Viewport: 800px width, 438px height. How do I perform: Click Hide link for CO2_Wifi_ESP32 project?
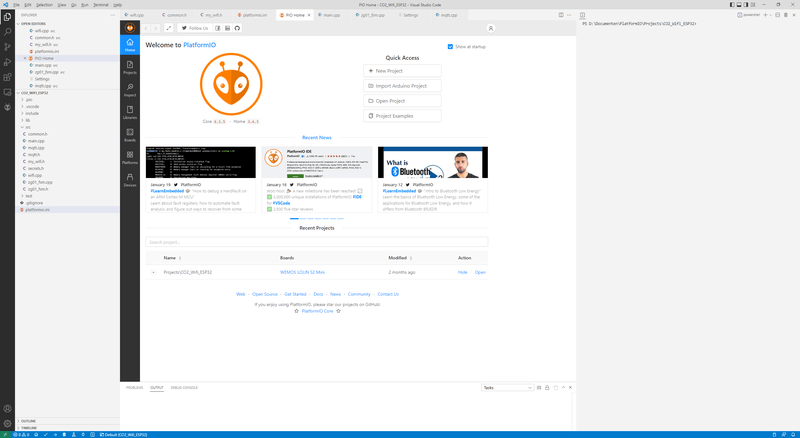(x=463, y=272)
